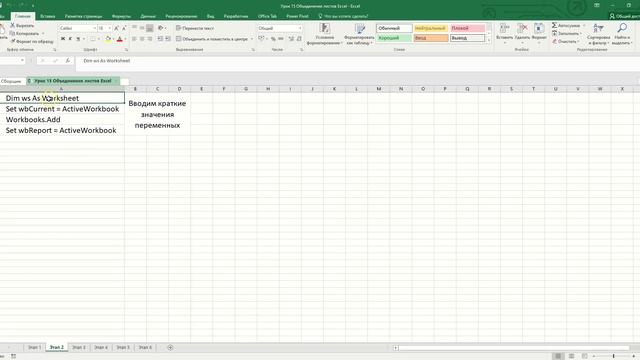This screenshot has height=360, width=640.
Task: Open the Разметка страницы ribbon tab
Action: click(84, 16)
